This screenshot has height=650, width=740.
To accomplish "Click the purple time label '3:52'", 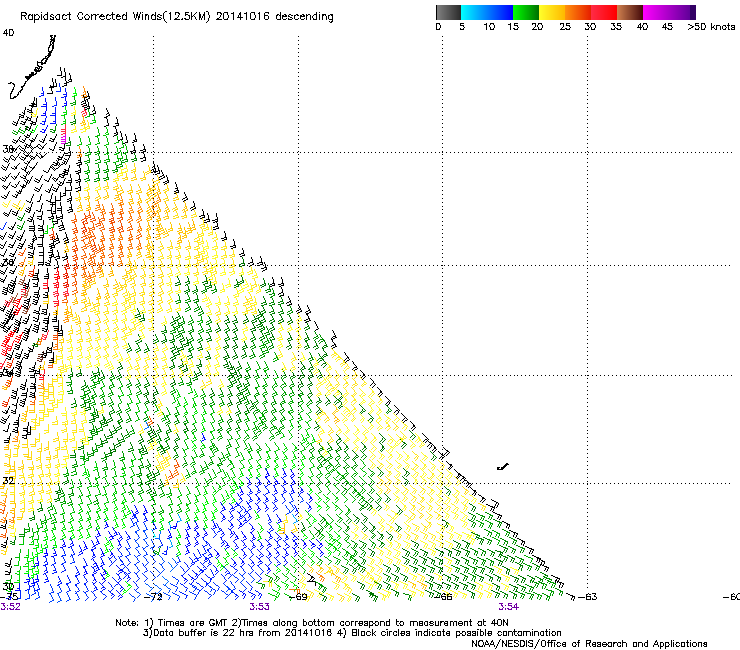I will pos(10,607).
